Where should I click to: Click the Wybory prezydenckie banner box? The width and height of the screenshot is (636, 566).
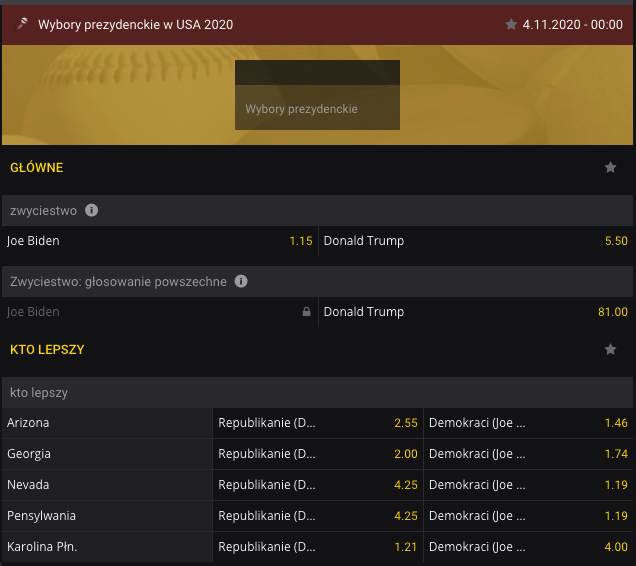[x=317, y=95]
